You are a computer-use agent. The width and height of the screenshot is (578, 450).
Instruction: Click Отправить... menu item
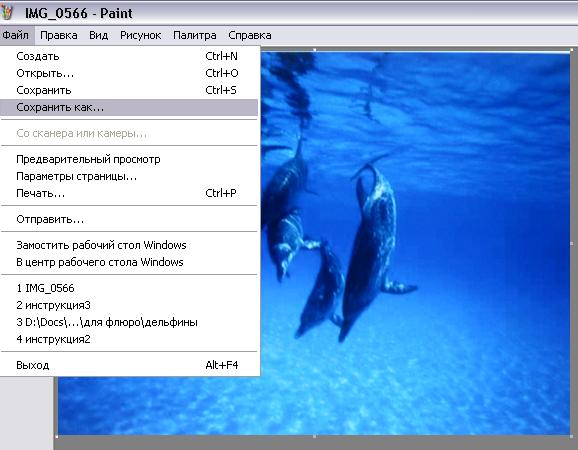[x=129, y=219]
